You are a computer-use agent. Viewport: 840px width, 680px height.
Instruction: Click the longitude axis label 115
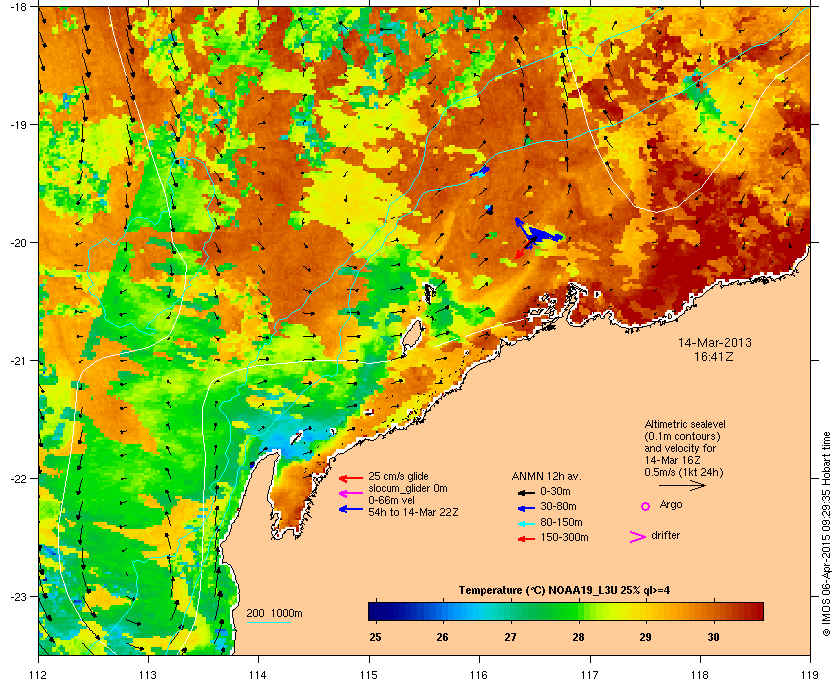(x=369, y=674)
